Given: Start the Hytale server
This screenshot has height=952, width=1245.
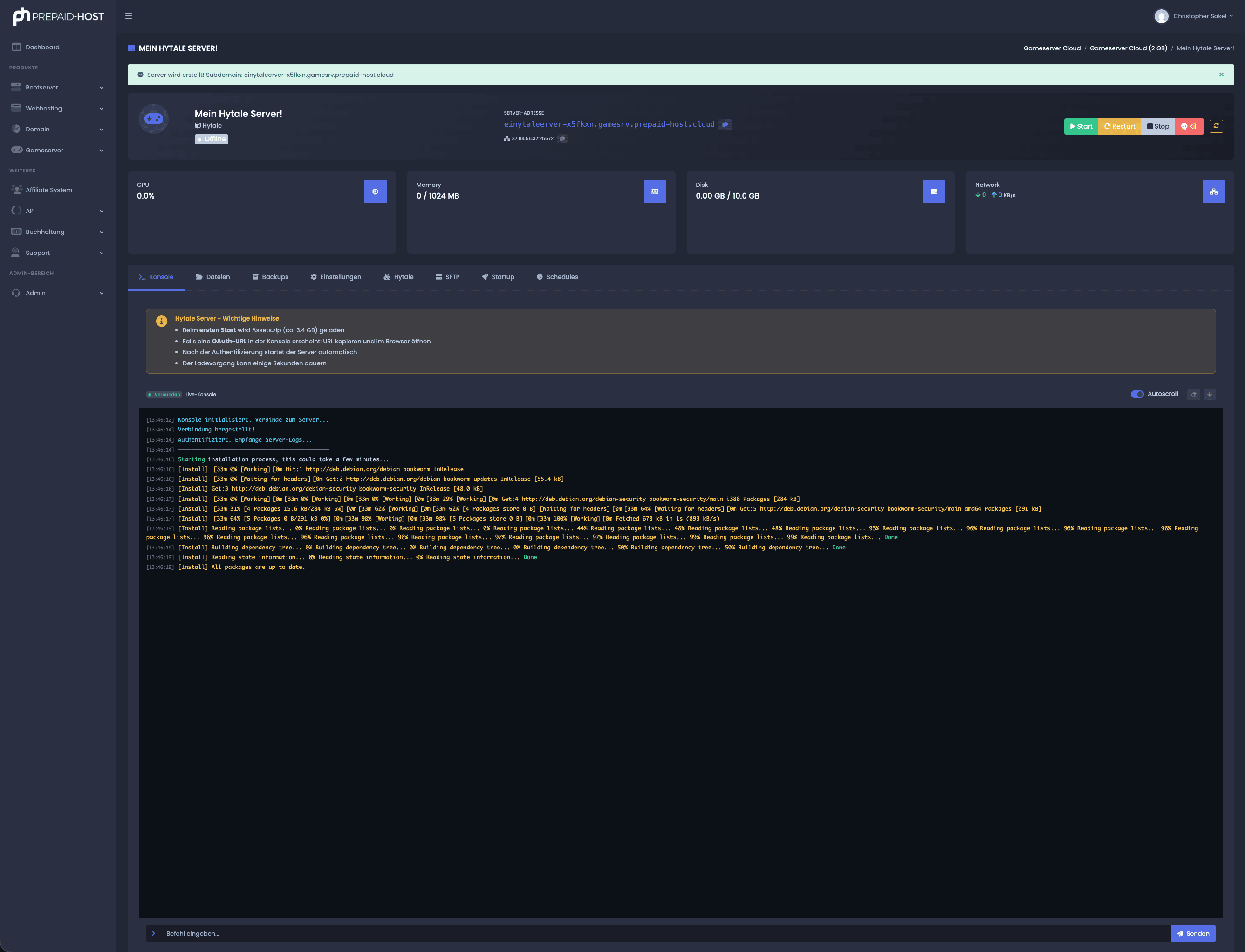Looking at the screenshot, I should coord(1081,126).
